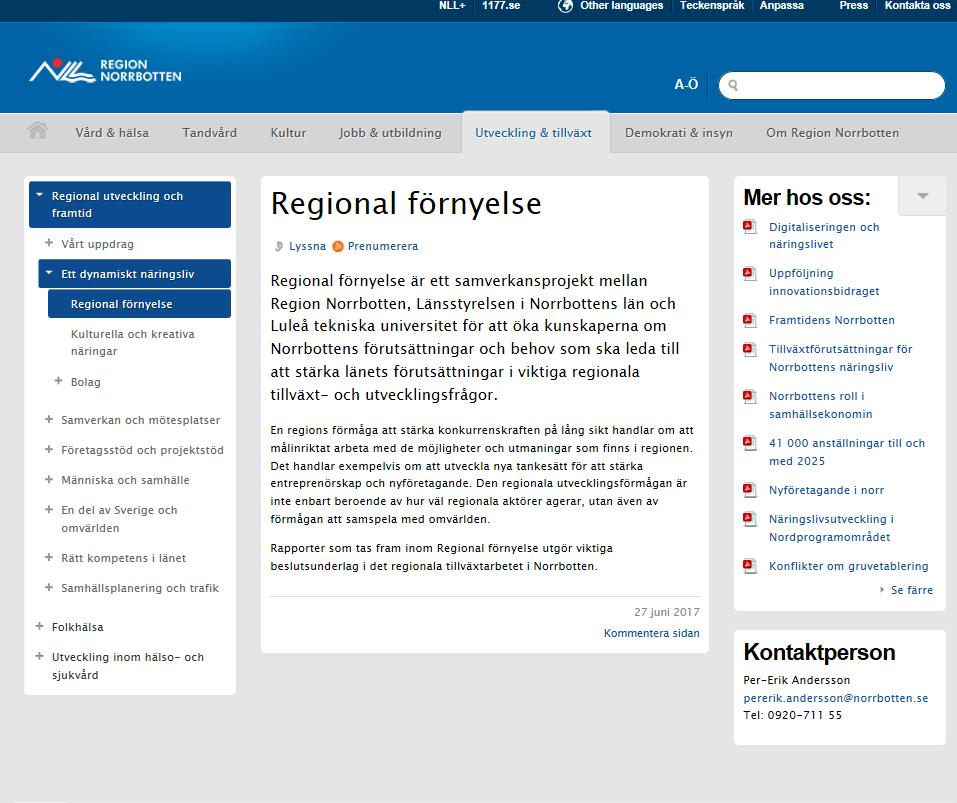Click the Lyssna speaker icon
Viewport: 957px width, 803px height.
coord(278,247)
